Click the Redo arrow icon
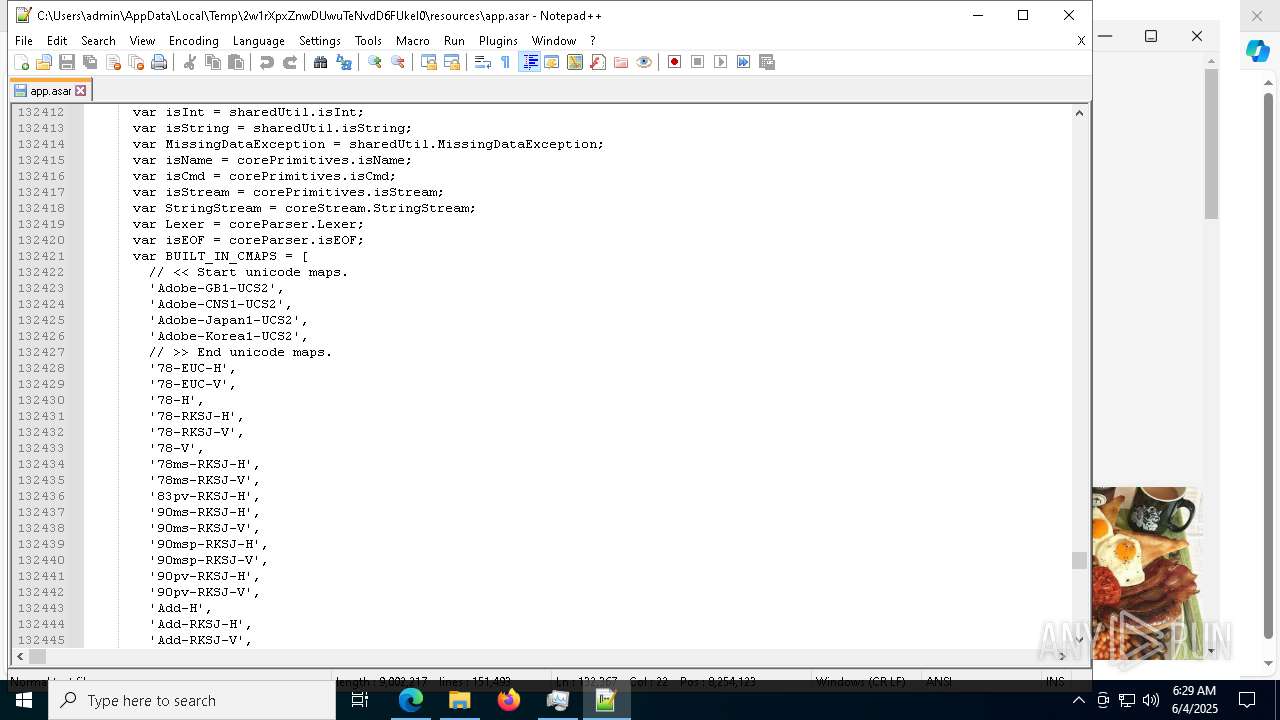Viewport: 1280px width, 720px height. pos(290,62)
